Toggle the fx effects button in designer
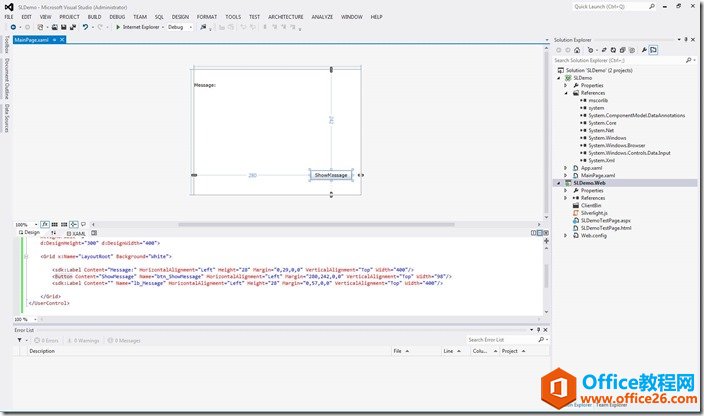 tap(45, 224)
